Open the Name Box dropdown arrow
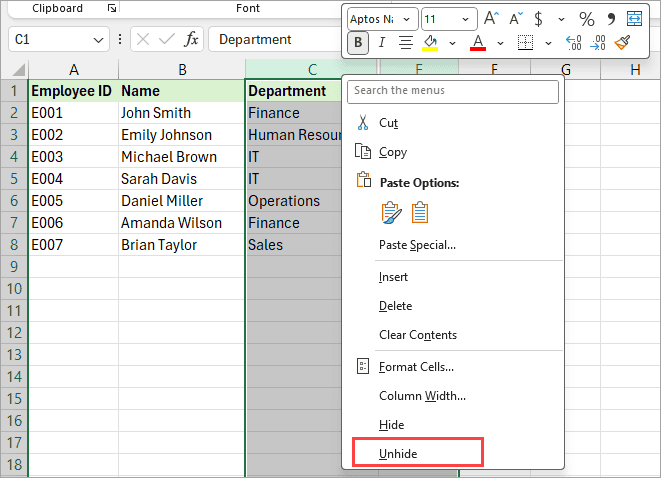 point(98,40)
